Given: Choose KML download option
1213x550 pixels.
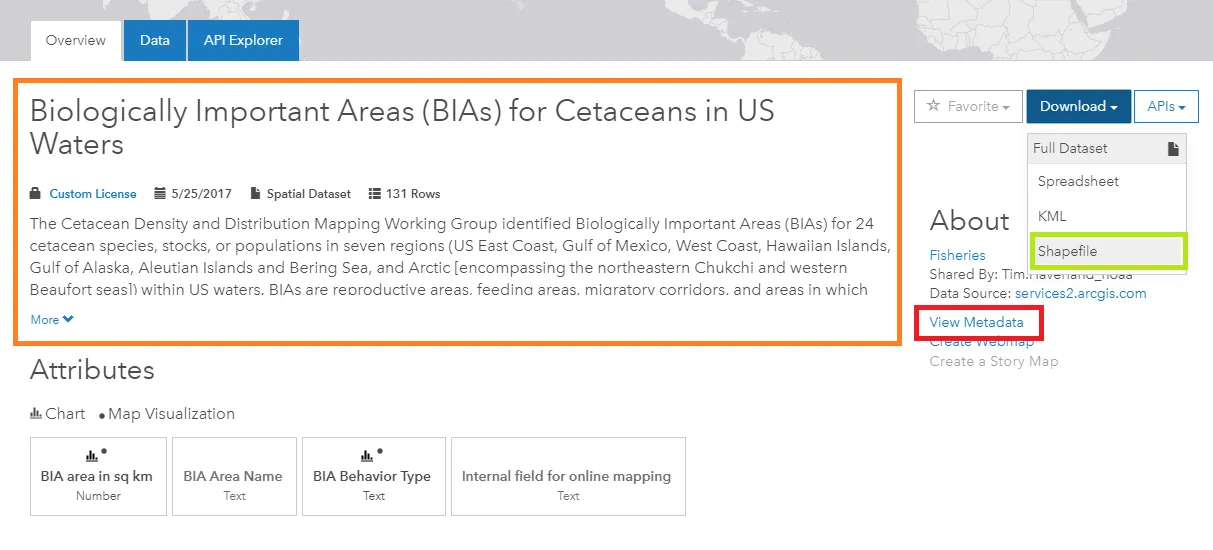Looking at the screenshot, I should click(1052, 216).
